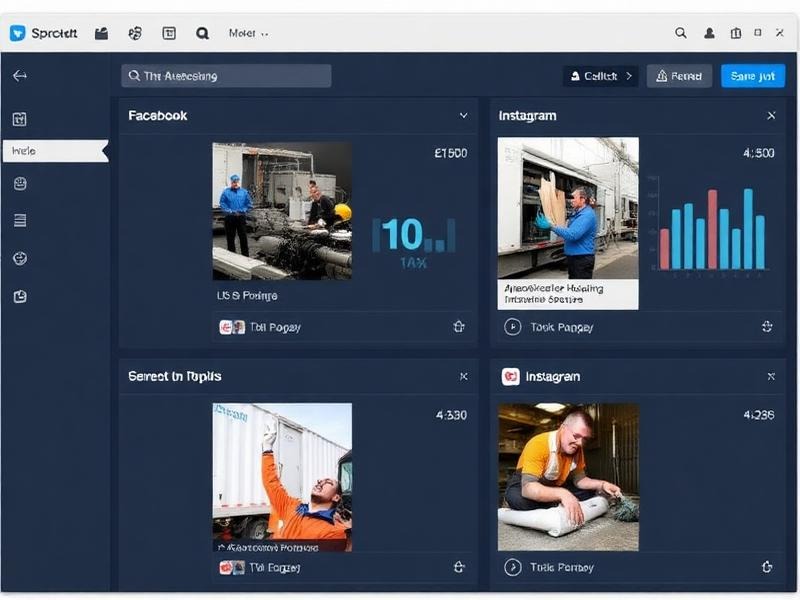Screen dimensions: 800x600
Task: Select the Instagram panel header
Action: [527, 115]
